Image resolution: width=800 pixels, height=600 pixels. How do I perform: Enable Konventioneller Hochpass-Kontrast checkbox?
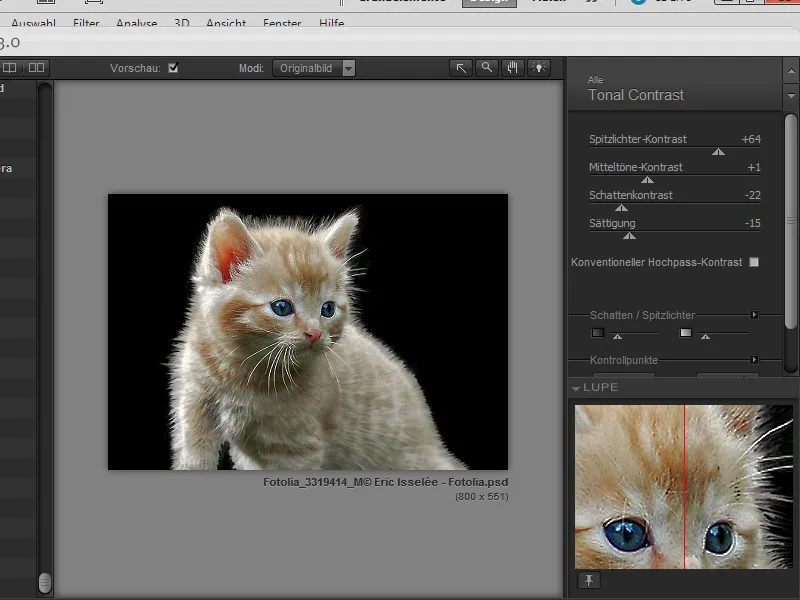point(754,262)
